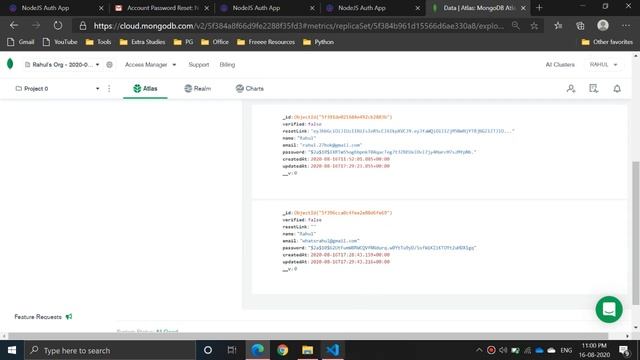The width and height of the screenshot is (640, 360).
Task: Open Office bookmark folder
Action: click(215, 42)
